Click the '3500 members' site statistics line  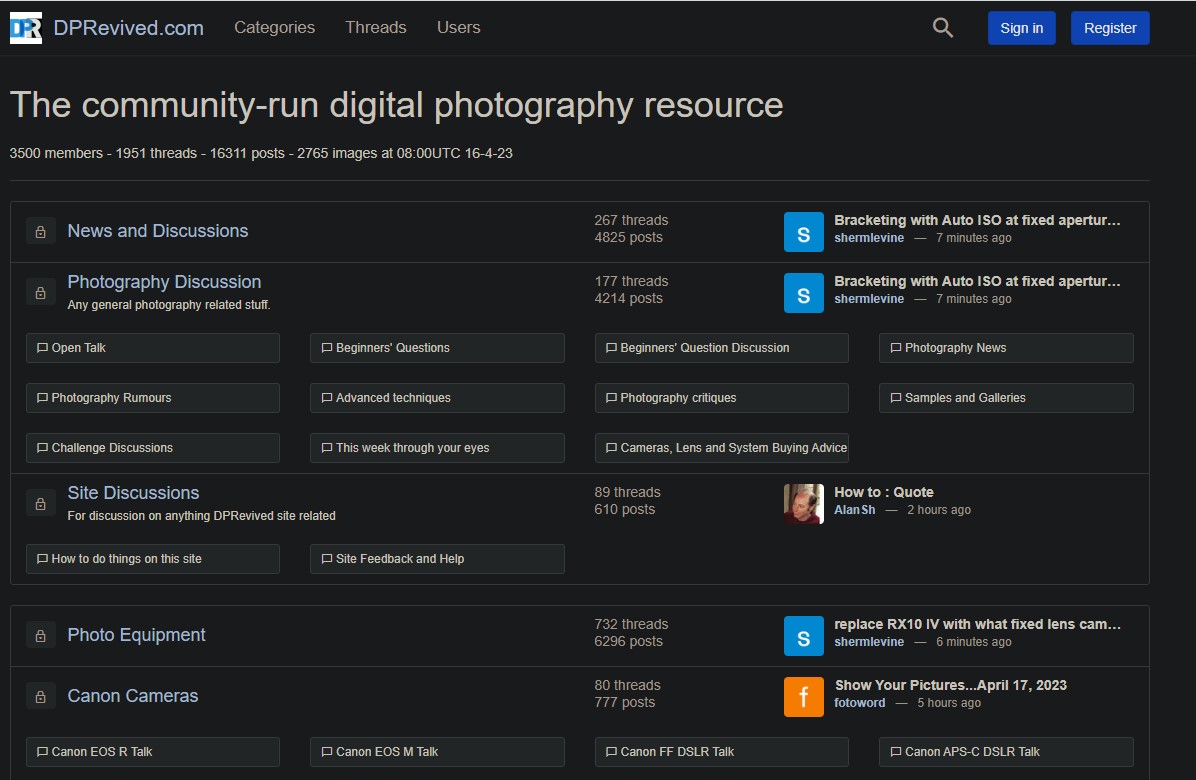pos(261,153)
